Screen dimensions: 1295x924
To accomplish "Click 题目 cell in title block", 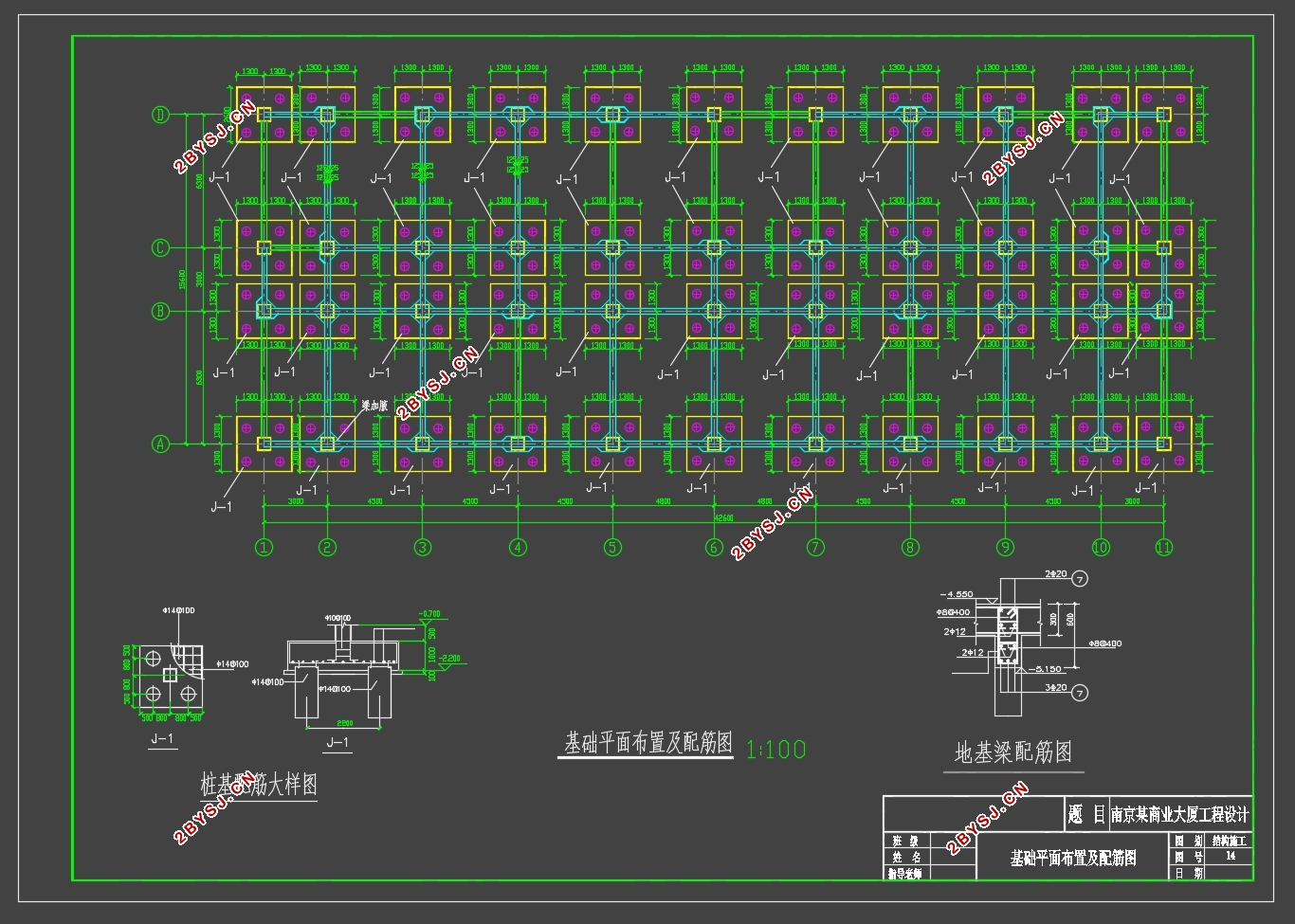I will coord(1086,814).
